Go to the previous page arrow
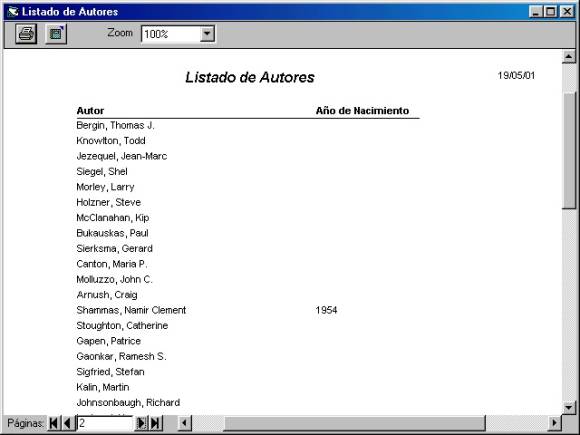This screenshot has width=580, height=435. point(67,423)
